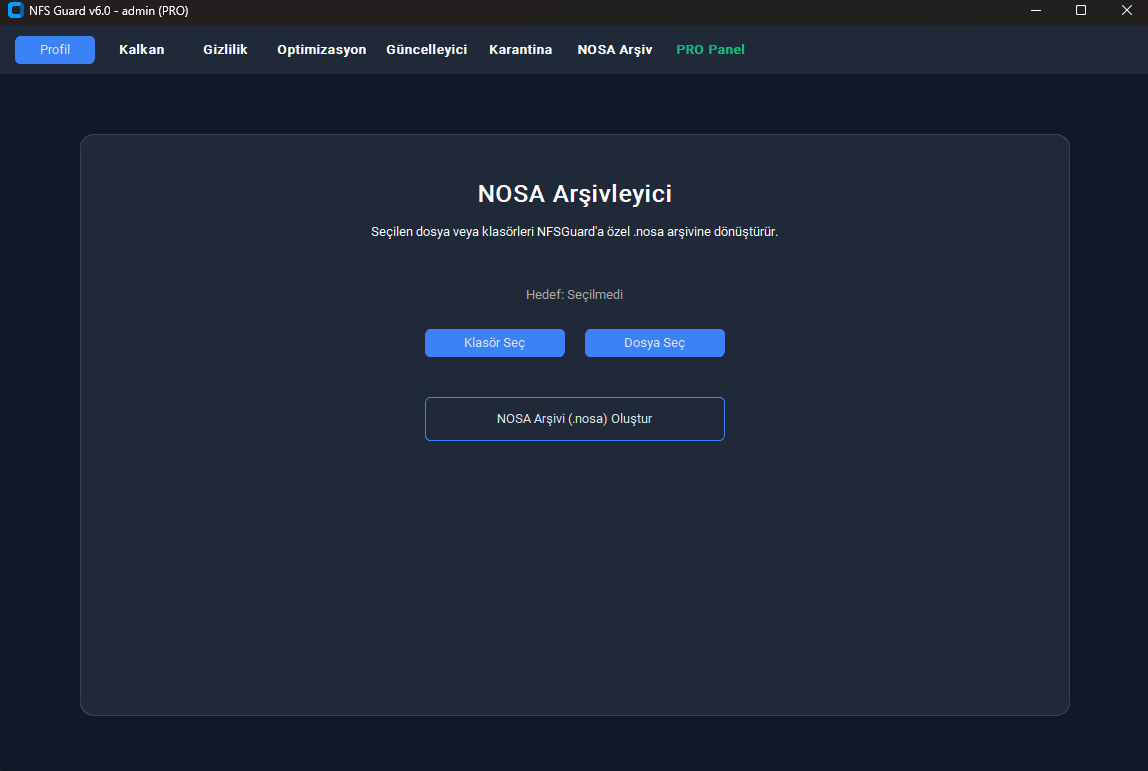Screen dimensions: 1148x771
Task: Minimize the NFS Guard window
Action: pyautogui.click(x=1036, y=11)
